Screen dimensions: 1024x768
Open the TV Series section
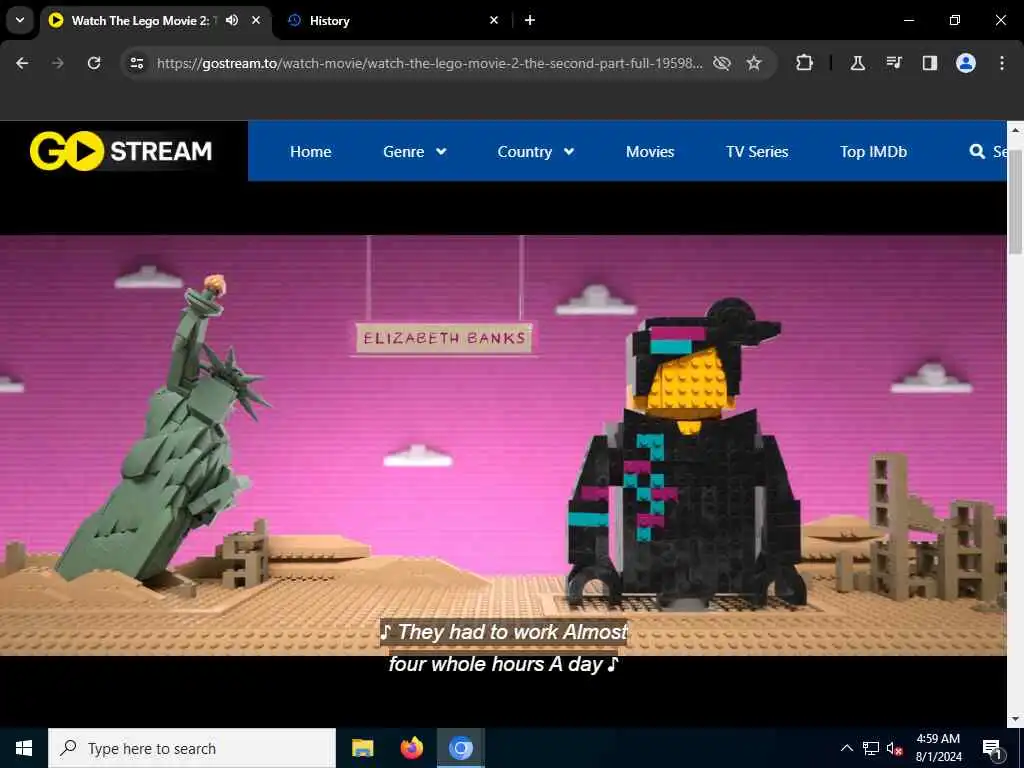(x=757, y=152)
